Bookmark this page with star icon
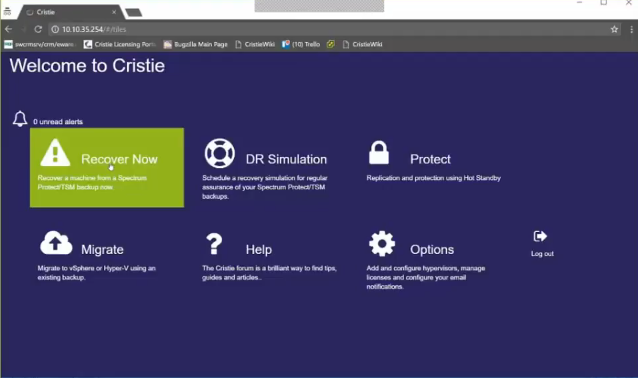This screenshot has height=378, width=638. click(x=614, y=29)
